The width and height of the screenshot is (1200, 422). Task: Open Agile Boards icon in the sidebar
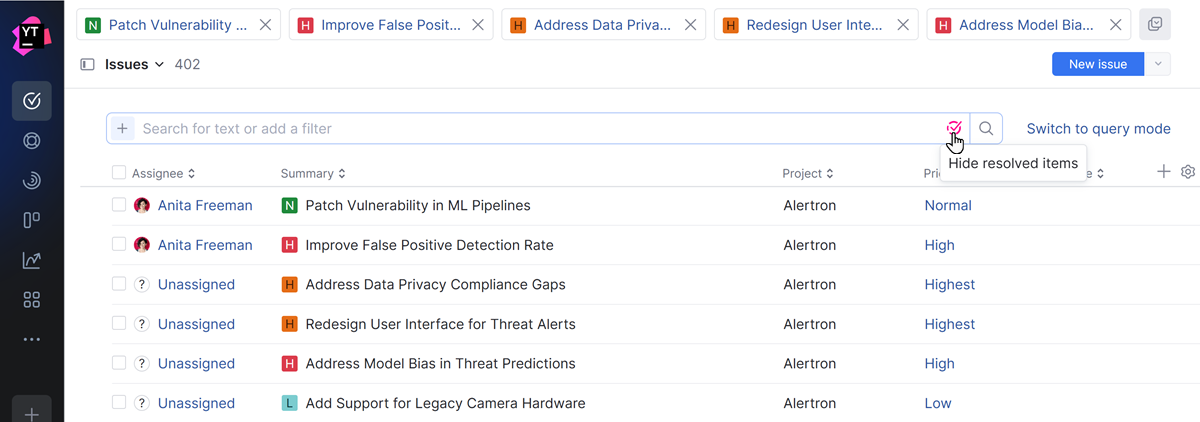coord(32,221)
